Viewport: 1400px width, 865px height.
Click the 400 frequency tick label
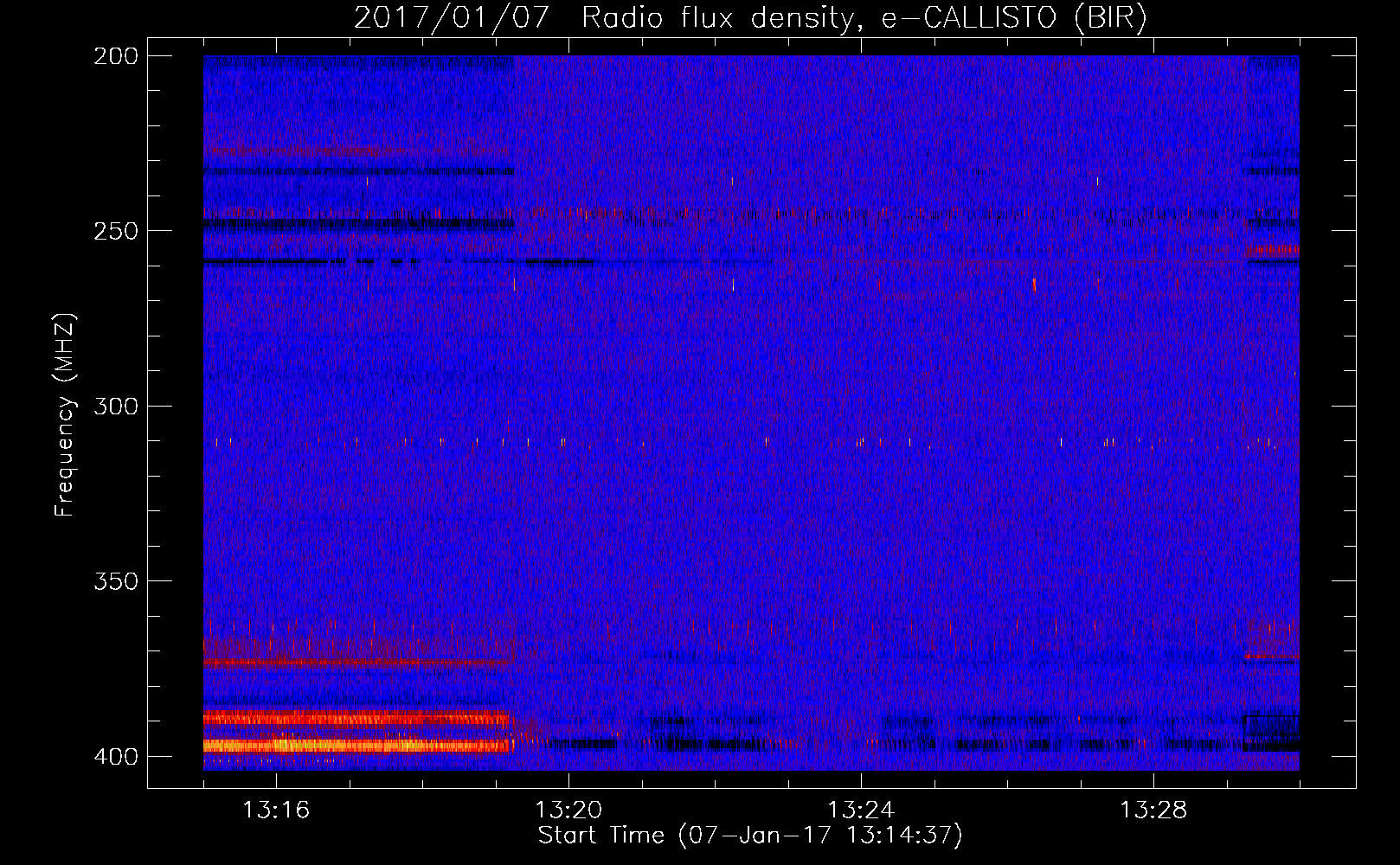click(116, 757)
